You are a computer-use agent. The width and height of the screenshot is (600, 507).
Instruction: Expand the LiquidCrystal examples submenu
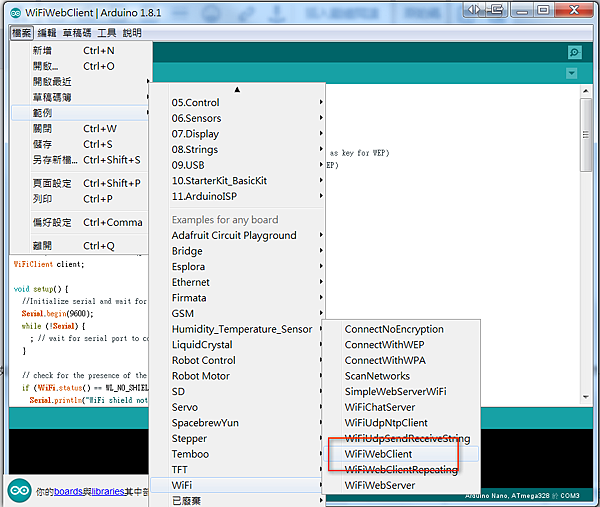(237, 345)
